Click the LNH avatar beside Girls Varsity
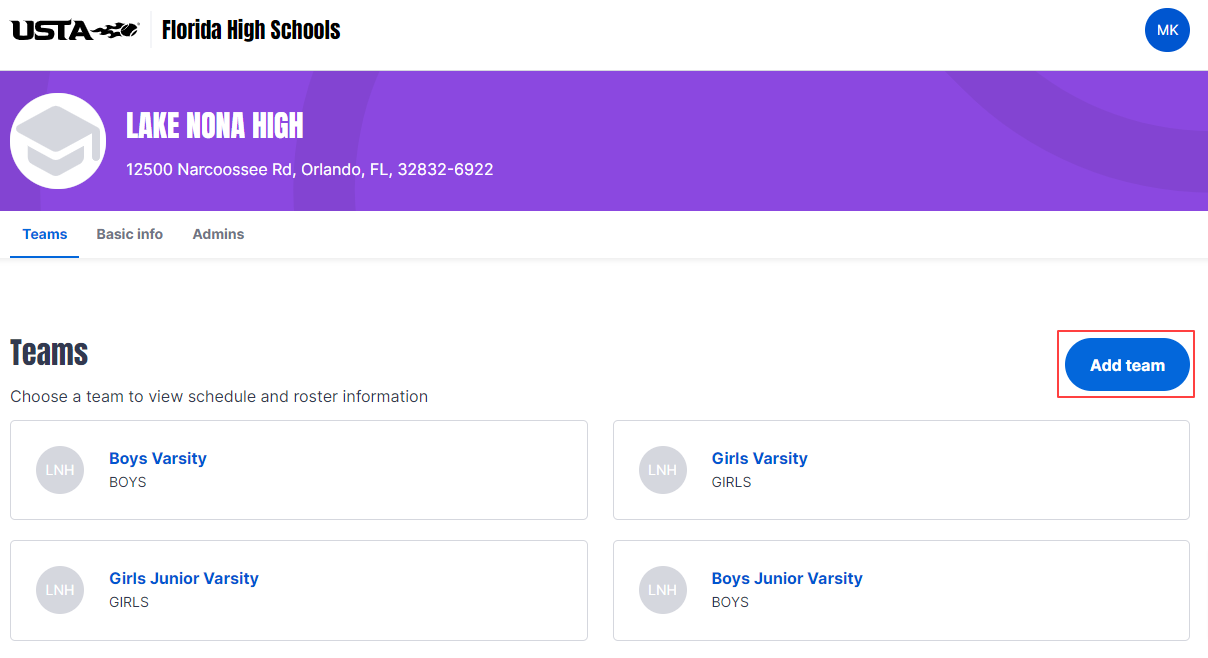Screen dimensions: 1208x658 [x=662, y=470]
